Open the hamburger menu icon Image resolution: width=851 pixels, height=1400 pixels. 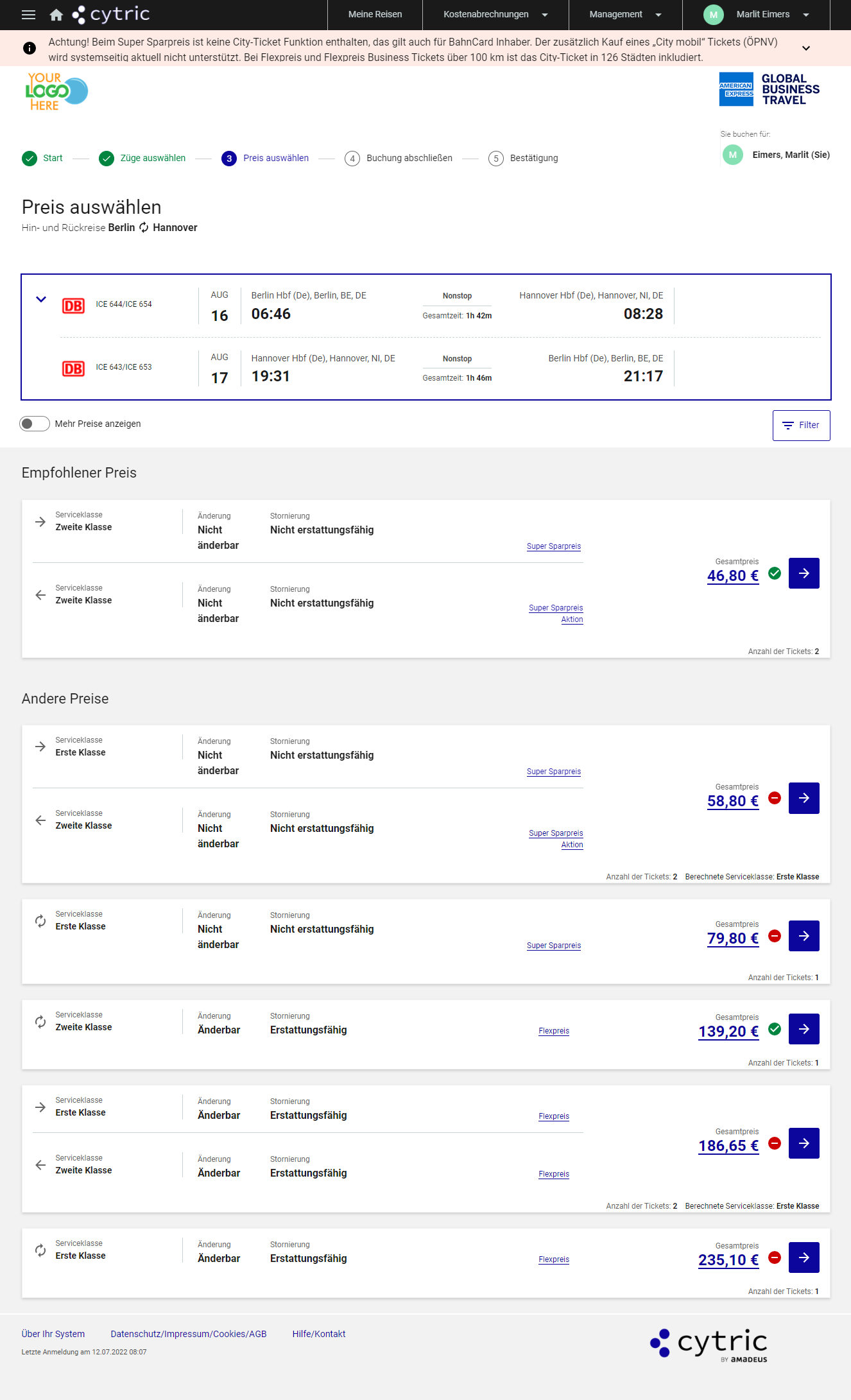click(28, 15)
